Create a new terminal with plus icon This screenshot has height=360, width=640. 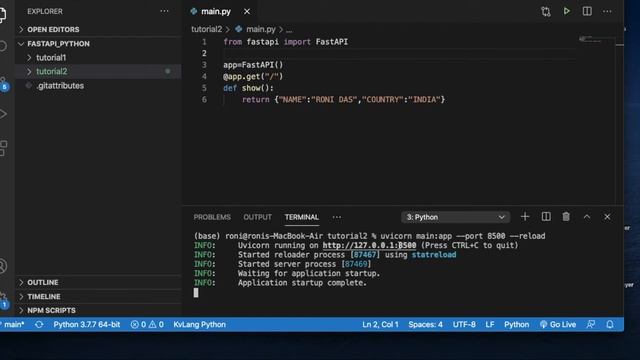point(525,217)
